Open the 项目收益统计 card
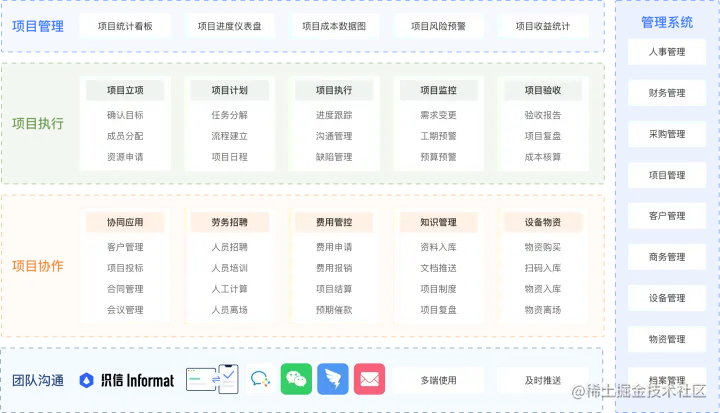 click(x=543, y=26)
